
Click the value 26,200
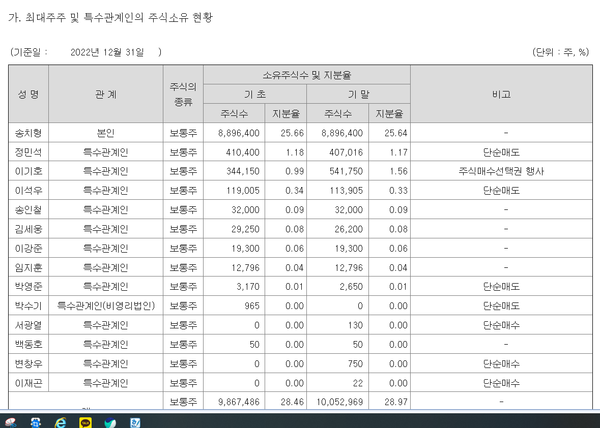click(x=349, y=229)
